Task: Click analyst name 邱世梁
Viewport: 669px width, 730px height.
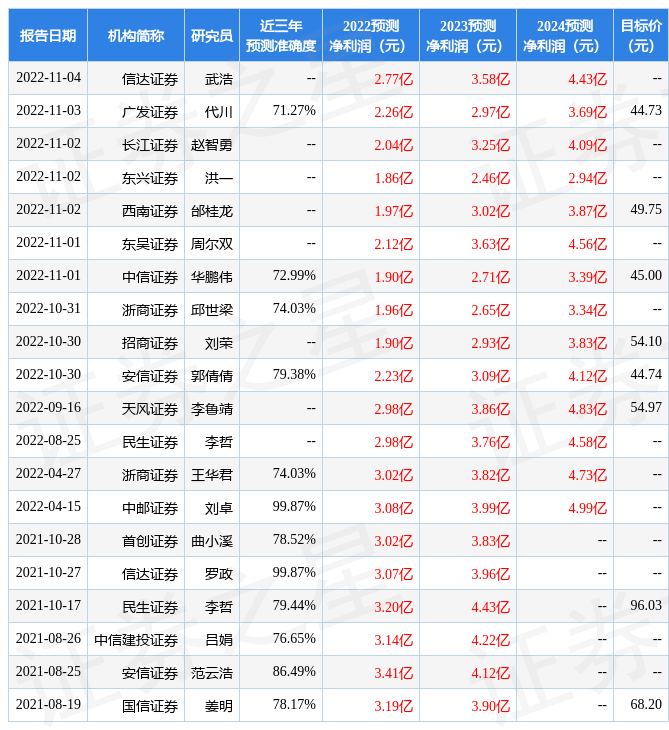Action: click(212, 311)
